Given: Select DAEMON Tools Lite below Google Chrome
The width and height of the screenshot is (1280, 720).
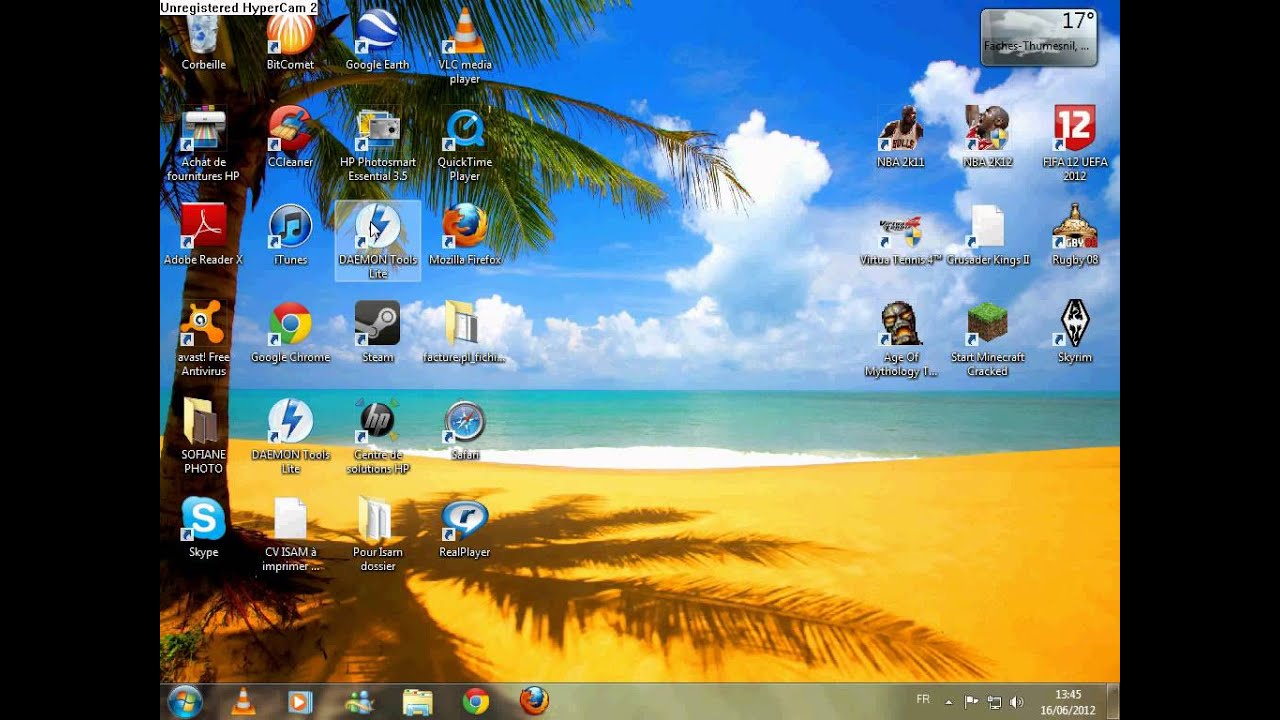Looking at the screenshot, I should (290, 435).
